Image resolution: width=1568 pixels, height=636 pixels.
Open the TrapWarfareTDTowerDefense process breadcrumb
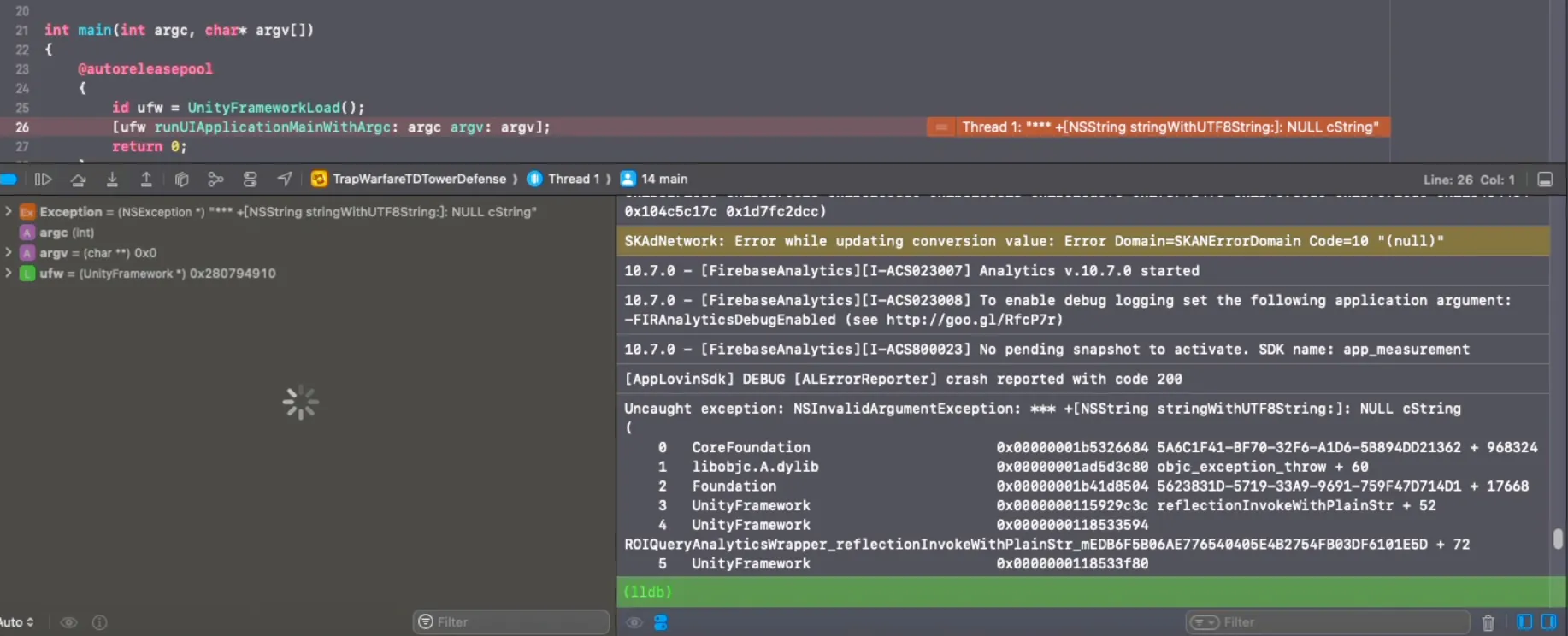[x=410, y=179]
